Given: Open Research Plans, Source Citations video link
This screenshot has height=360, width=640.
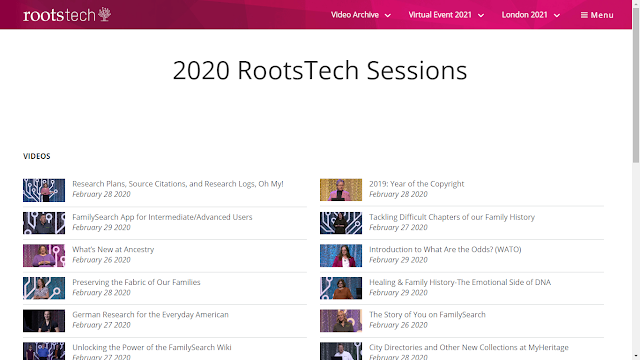Looking at the screenshot, I should click(x=178, y=184).
